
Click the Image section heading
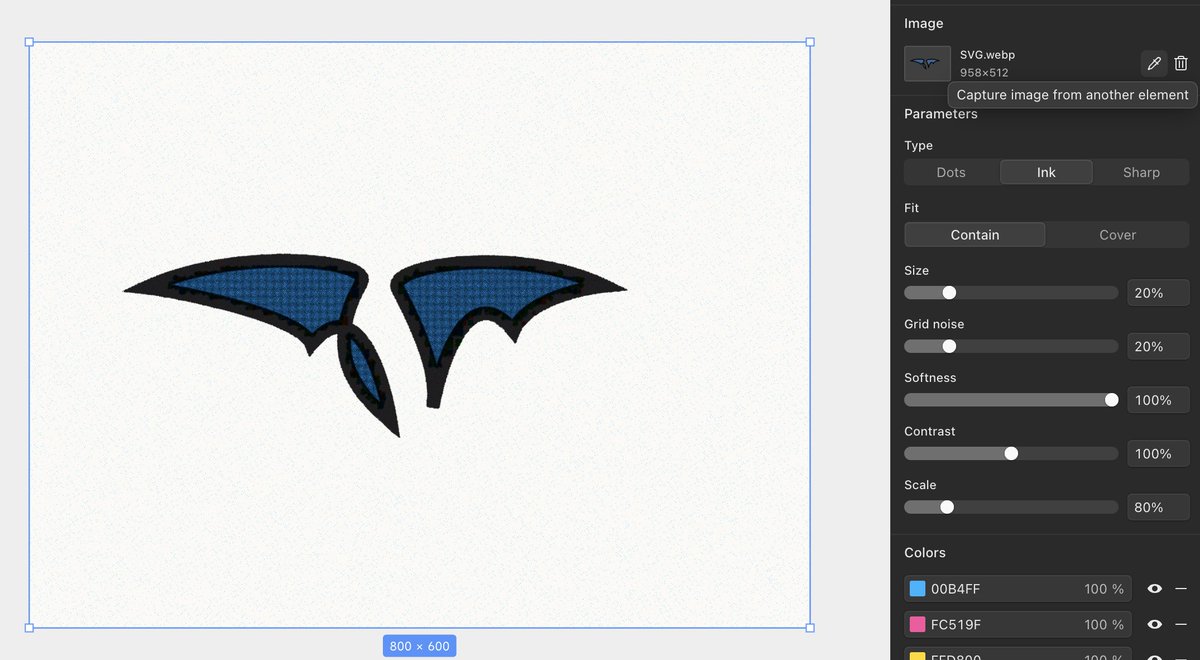924,23
